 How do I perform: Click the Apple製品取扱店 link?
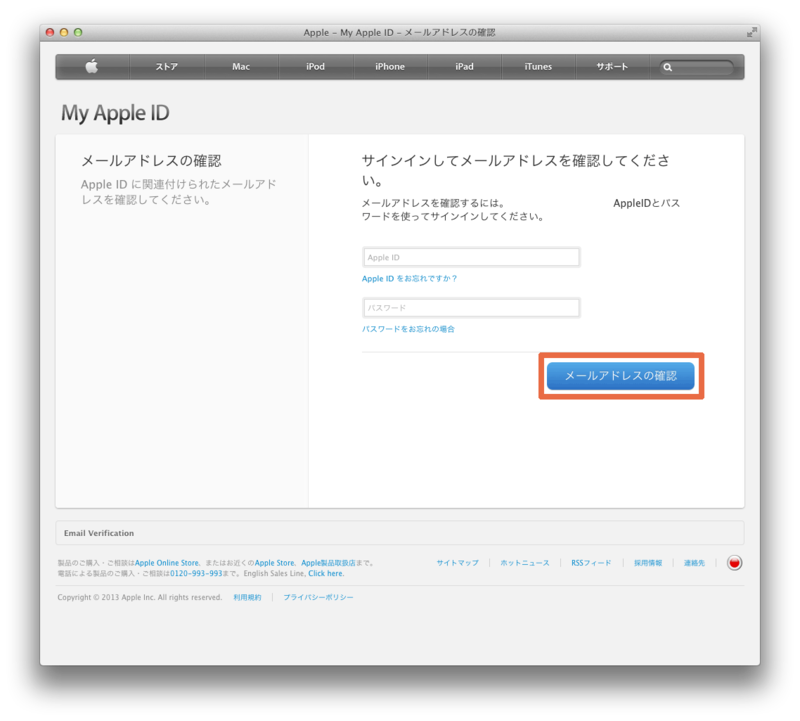click(328, 563)
